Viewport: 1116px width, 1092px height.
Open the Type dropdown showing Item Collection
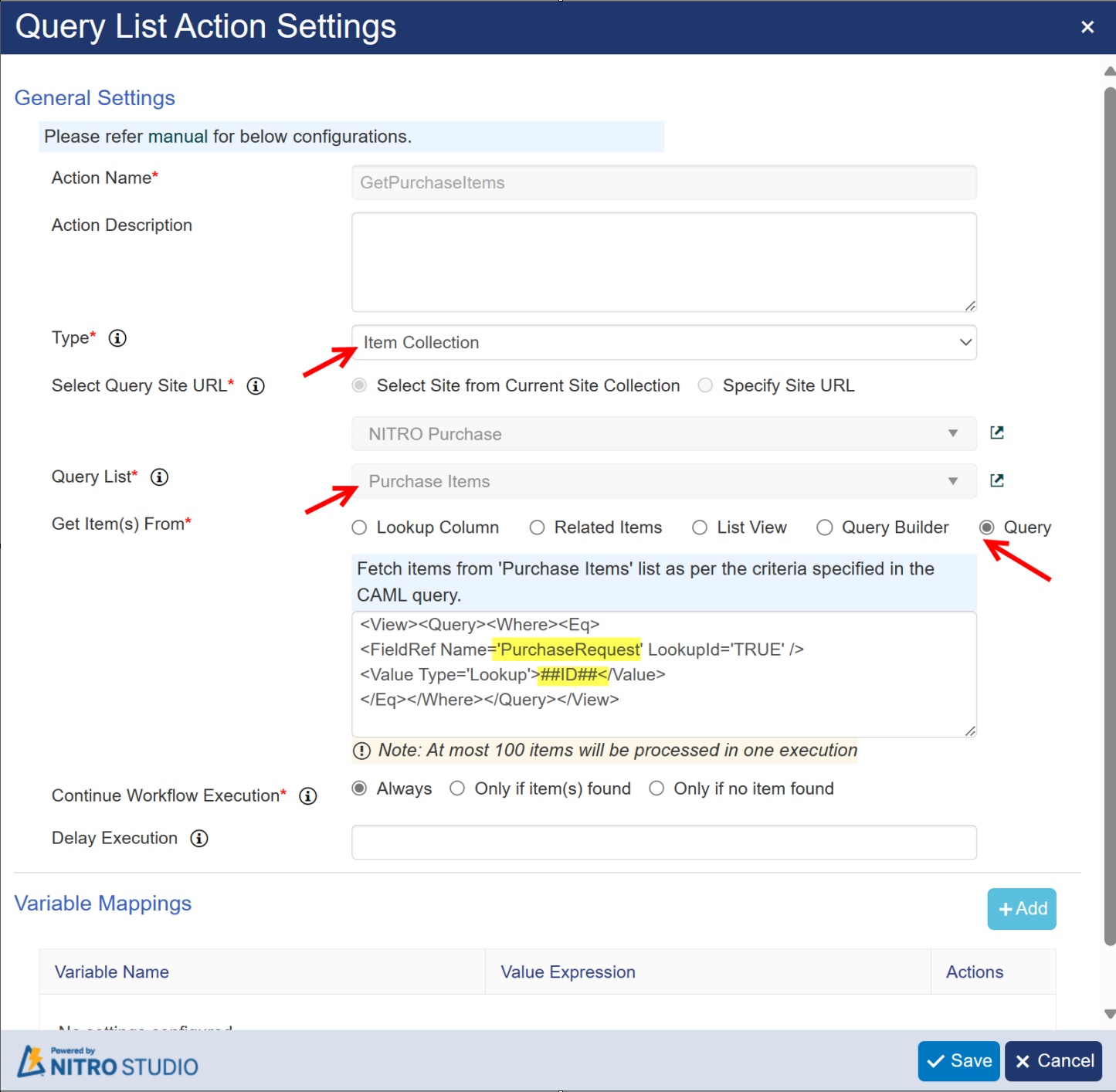(x=664, y=342)
